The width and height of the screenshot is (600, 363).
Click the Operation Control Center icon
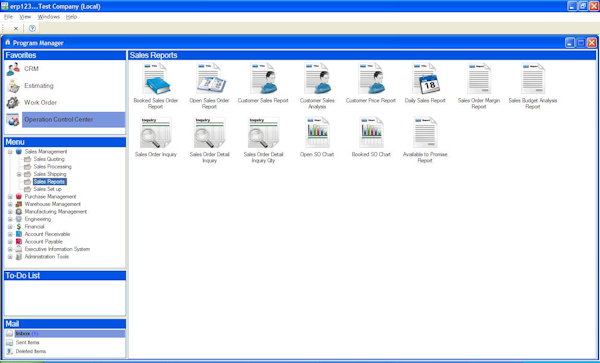(13, 120)
